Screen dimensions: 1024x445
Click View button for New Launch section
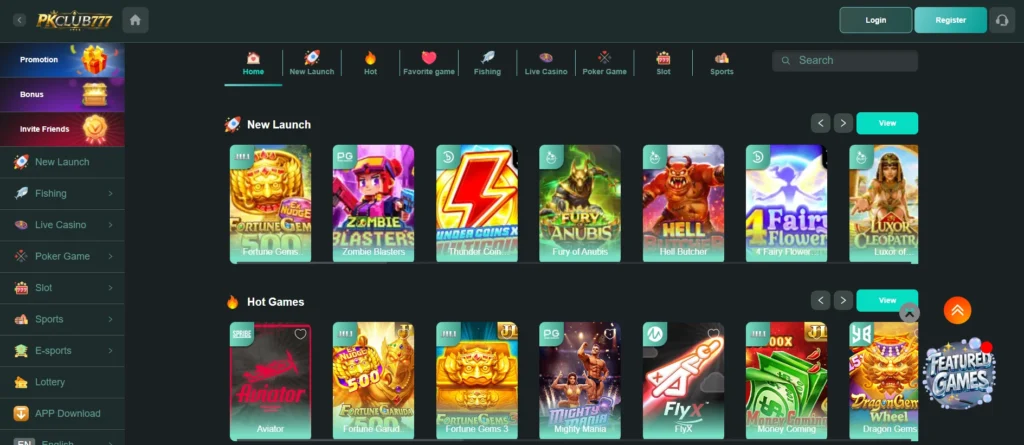coord(887,123)
